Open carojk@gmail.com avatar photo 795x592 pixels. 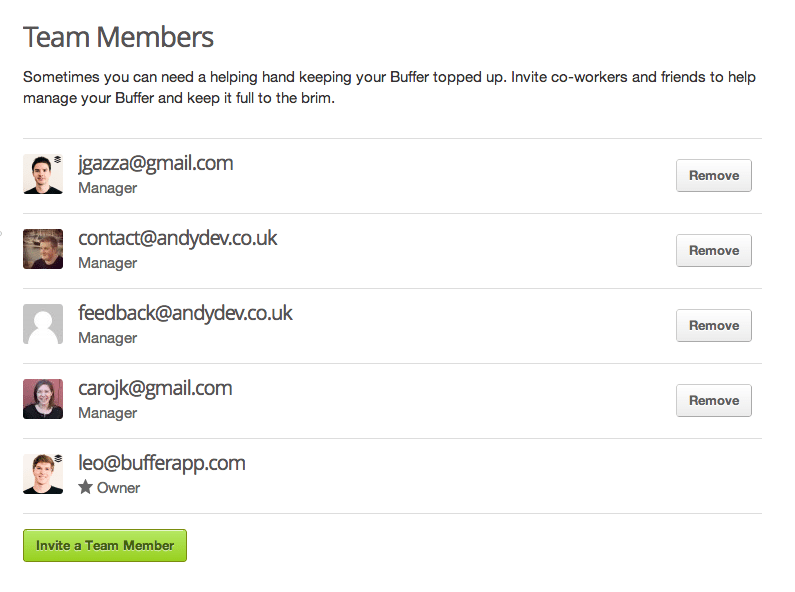(43, 399)
